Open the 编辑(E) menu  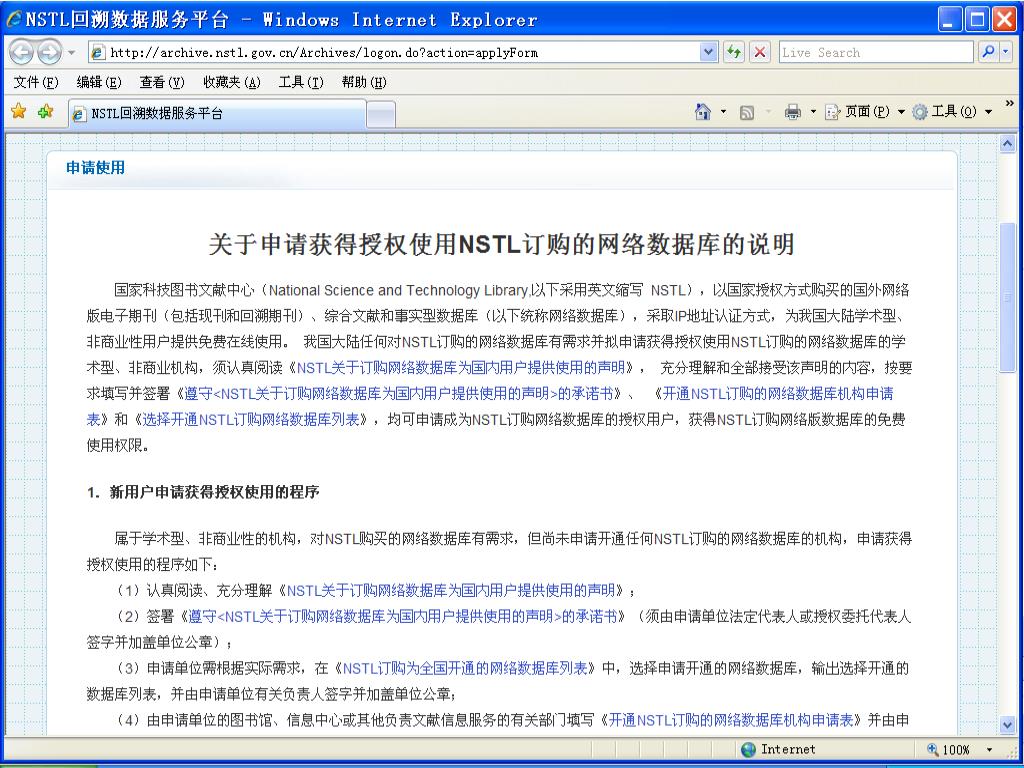pos(99,82)
